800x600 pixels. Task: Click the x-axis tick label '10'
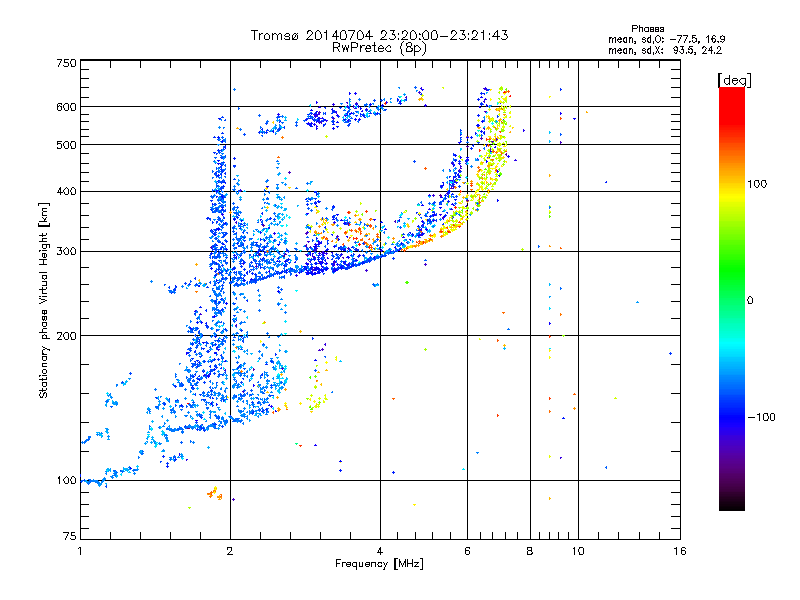pos(578,551)
